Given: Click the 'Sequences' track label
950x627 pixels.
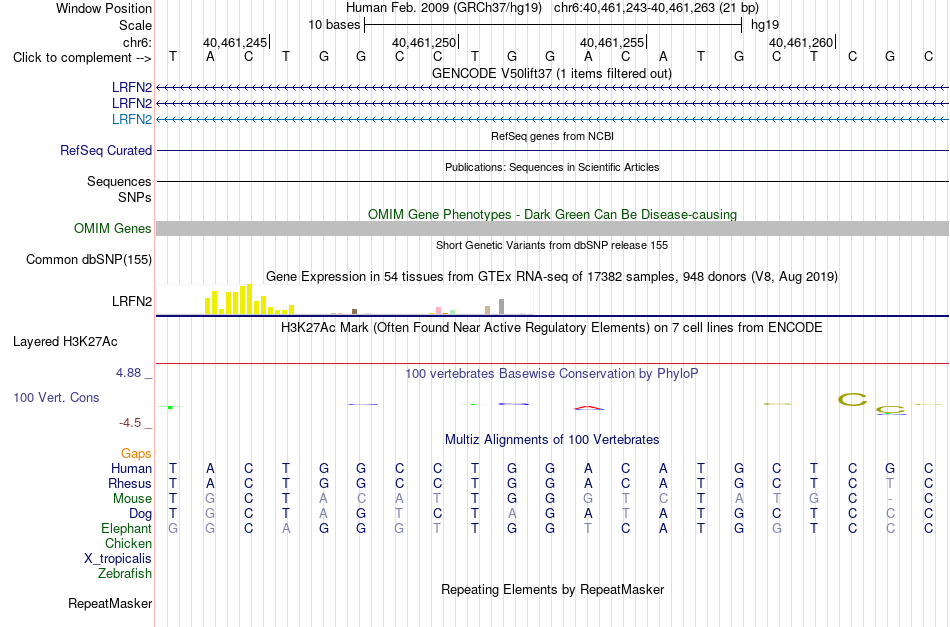Looking at the screenshot, I should click(x=119, y=181).
